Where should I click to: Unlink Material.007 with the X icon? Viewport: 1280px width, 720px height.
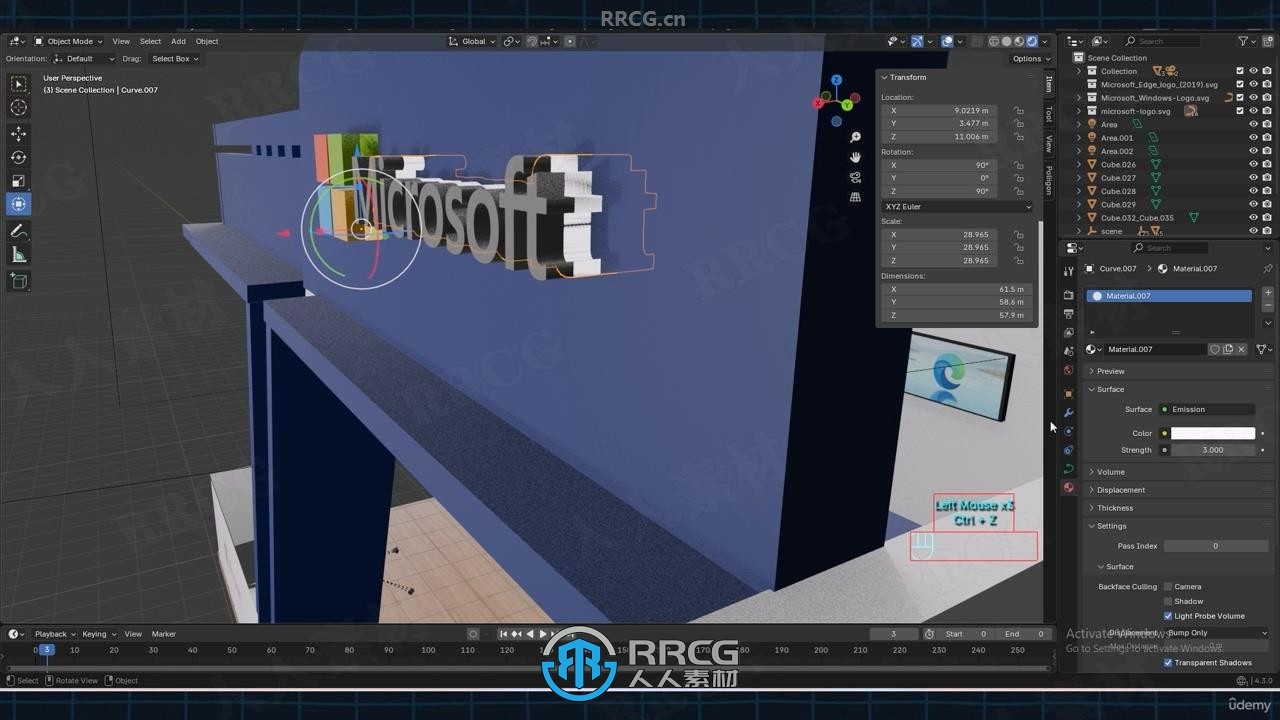click(1241, 349)
